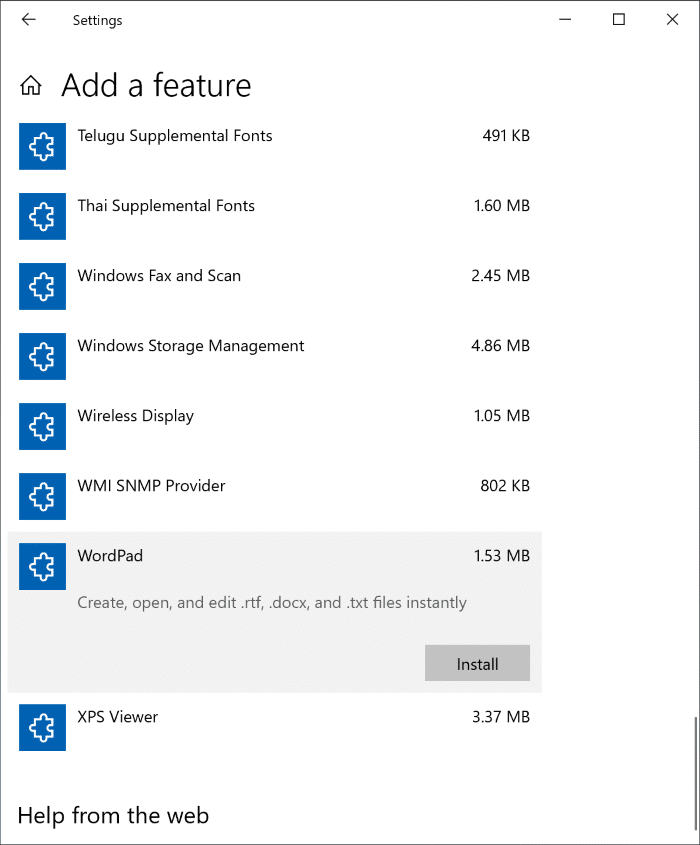Maximize the Settings window
This screenshot has width=700, height=845.
pos(619,20)
